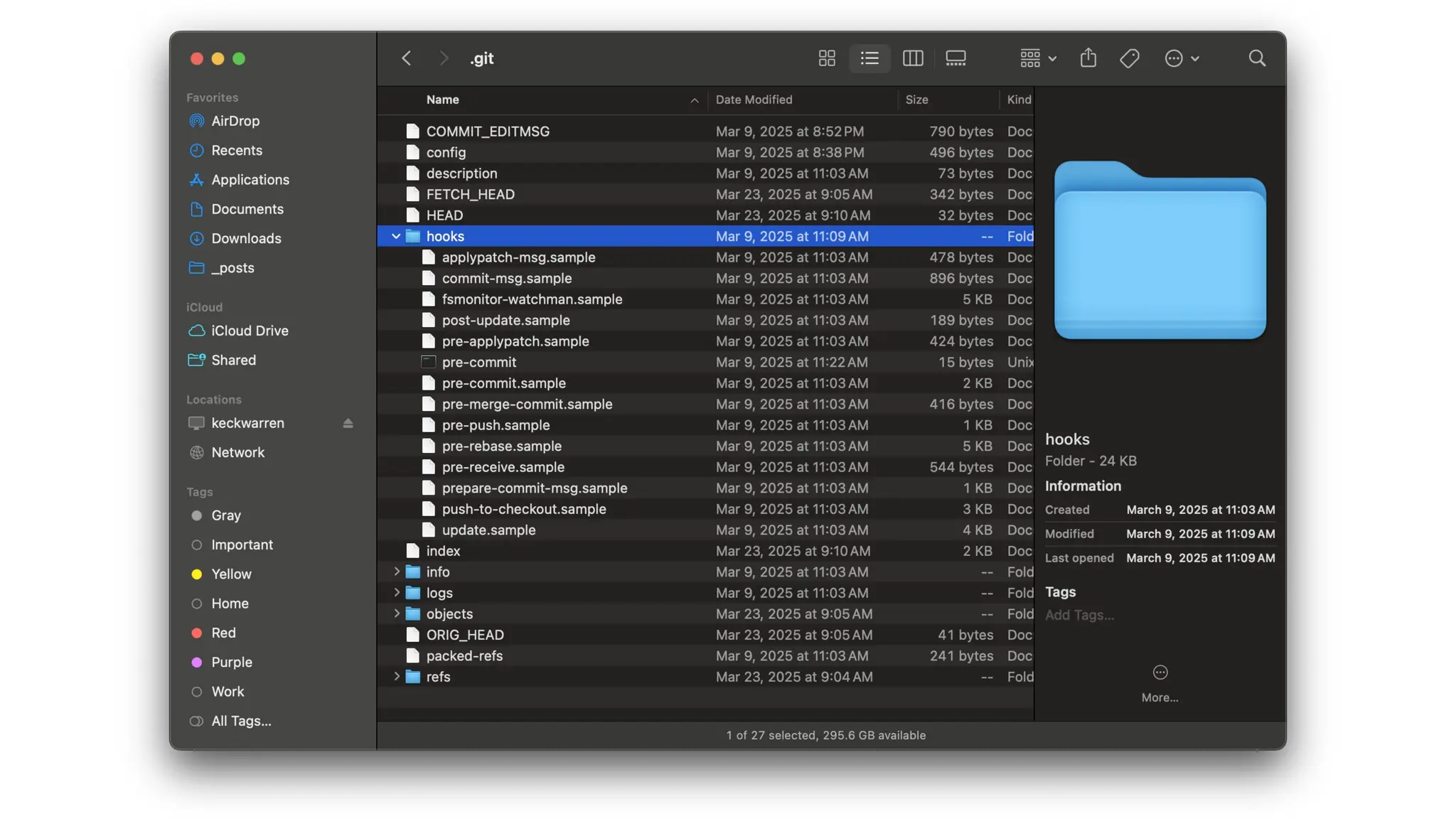Image resolution: width=1456 pixels, height=819 pixels.
Task: Click the Edit Tags toolbar icon
Action: pyautogui.click(x=1130, y=58)
